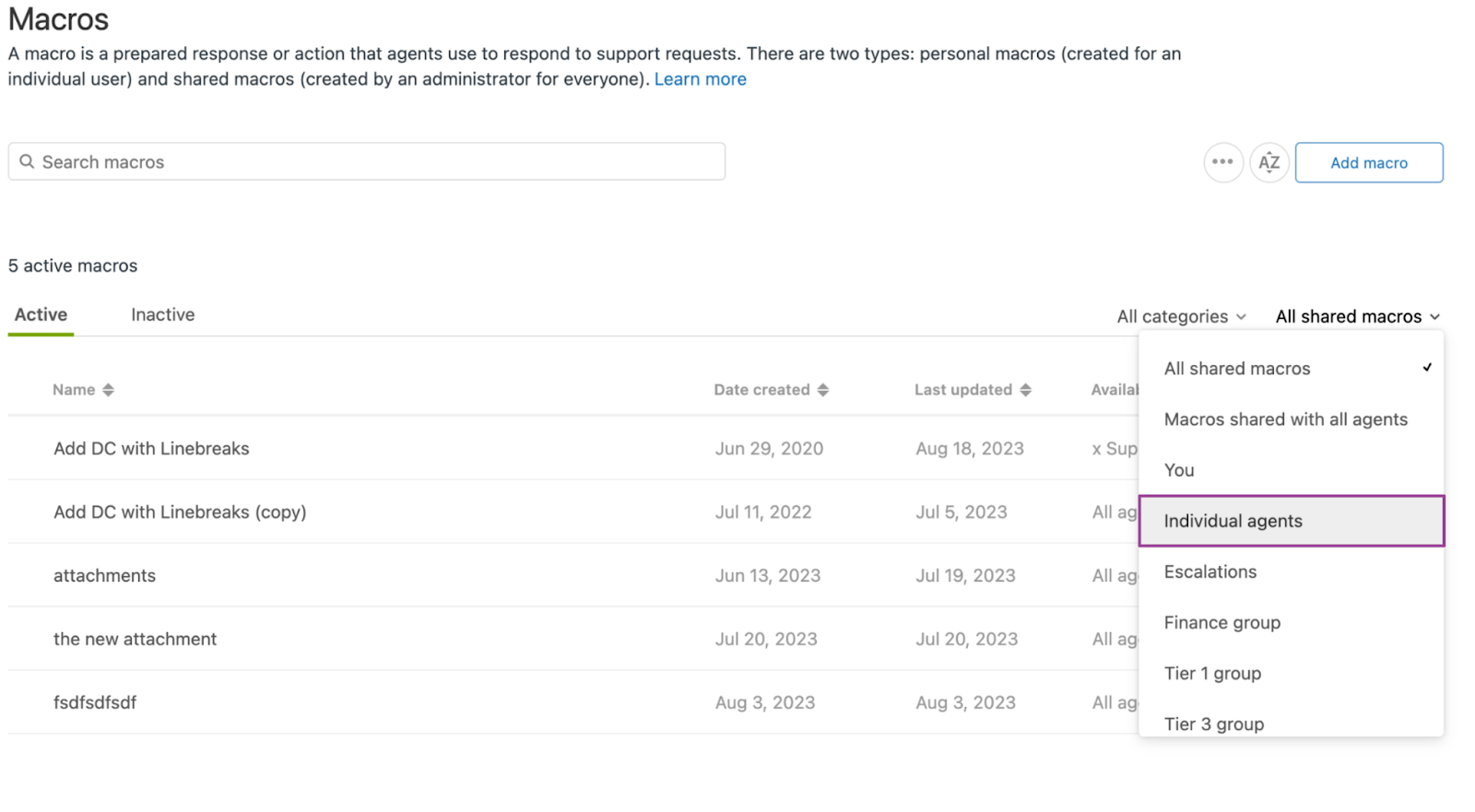Screen dimensions: 1475x812
Task: Sort by Last updated arrows
Action: coord(1025,390)
